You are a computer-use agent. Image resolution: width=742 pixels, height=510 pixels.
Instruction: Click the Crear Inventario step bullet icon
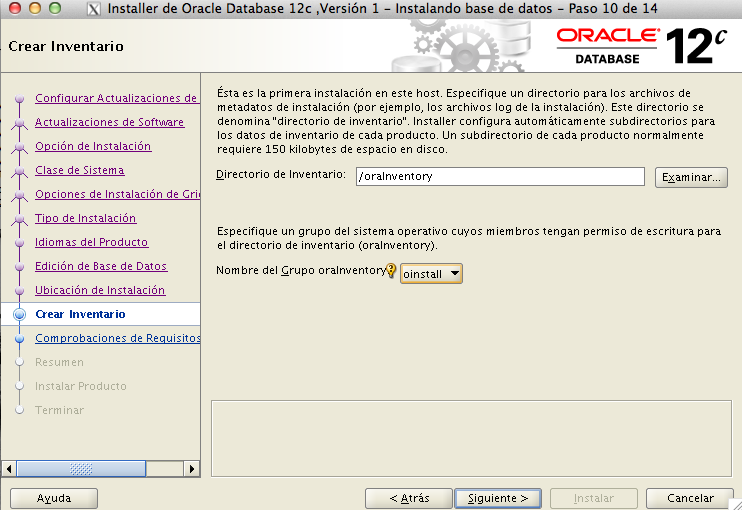pos(19,315)
